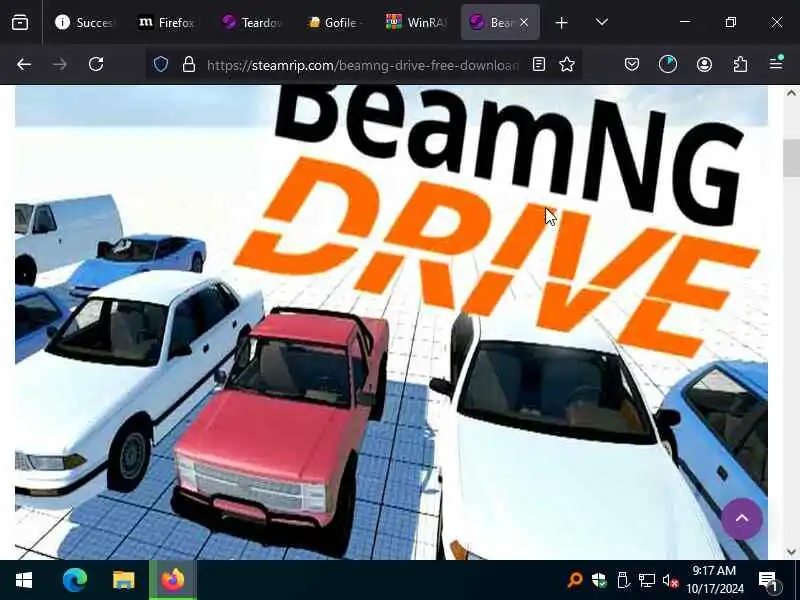The width and height of the screenshot is (800, 600).
Task: Launch Microsoft Edge from the taskbar
Action: pyautogui.click(x=74, y=580)
